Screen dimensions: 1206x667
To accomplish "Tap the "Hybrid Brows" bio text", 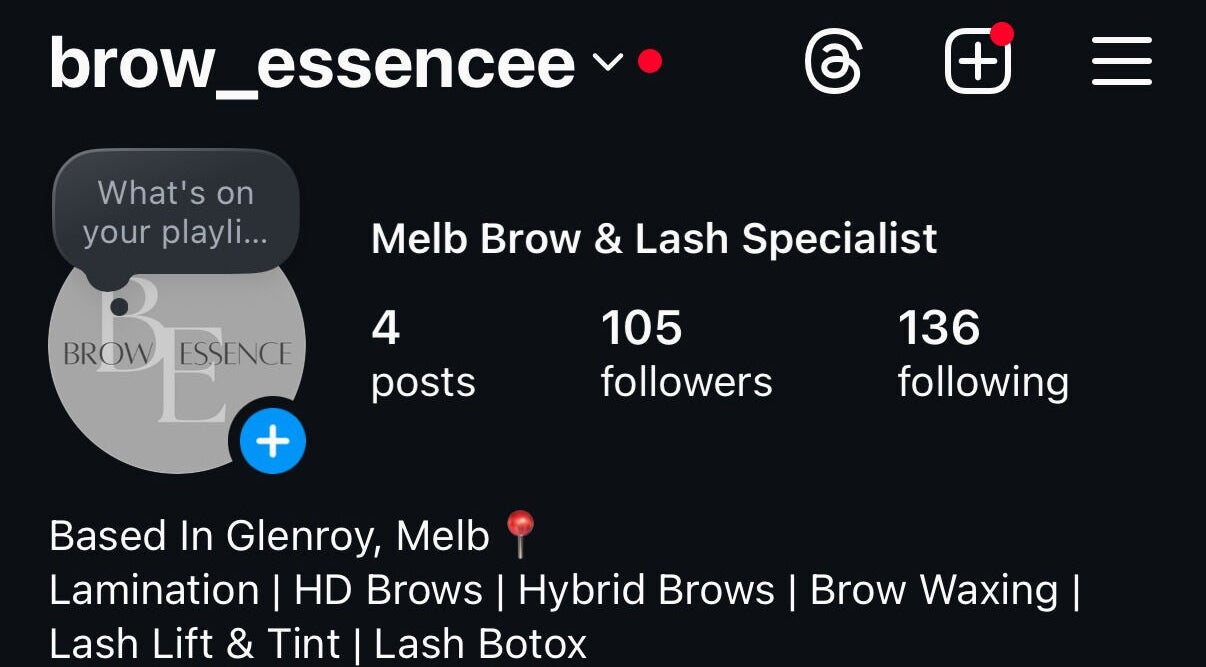I will click(x=646, y=590).
